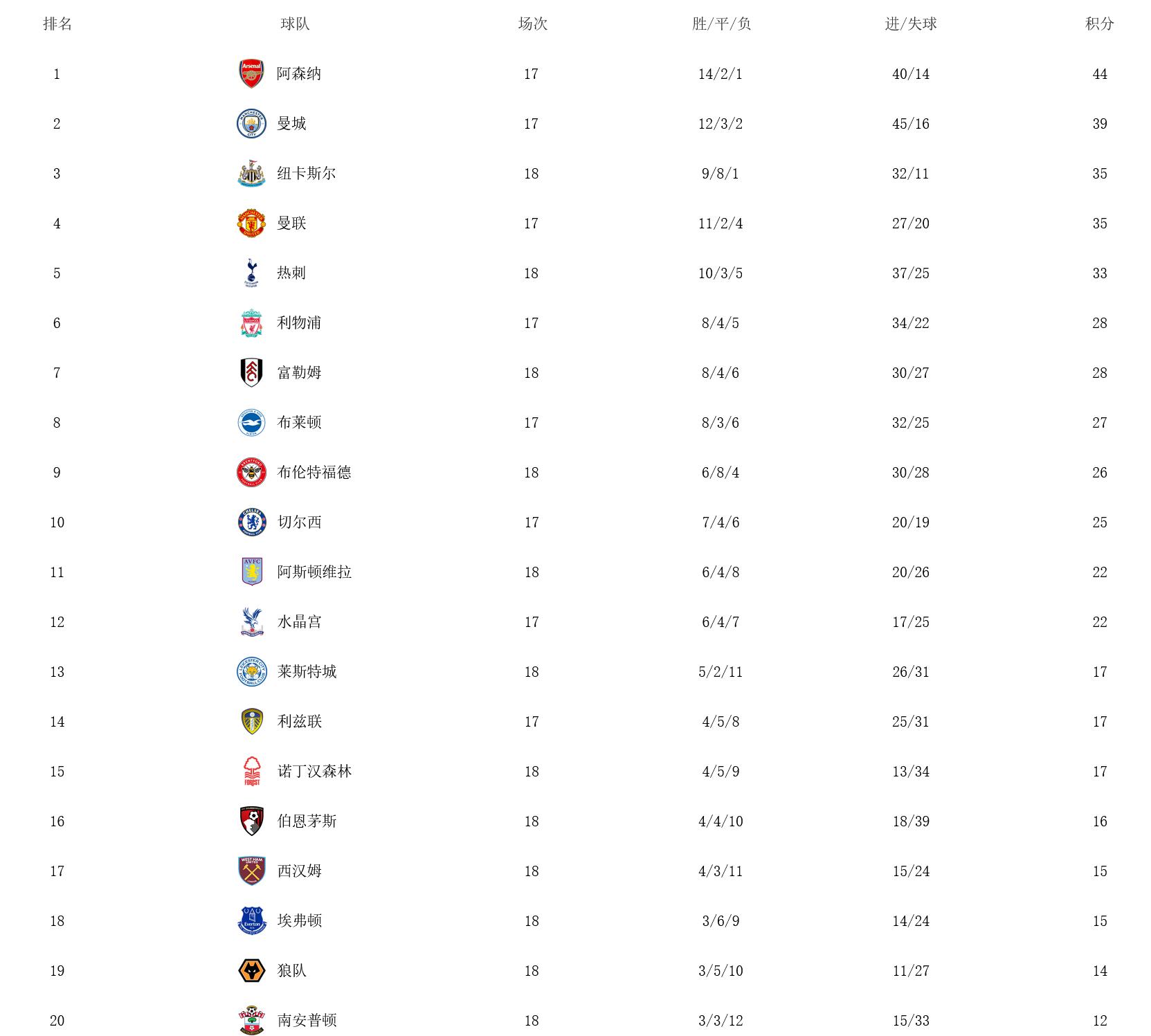
Task: Click the Arsenal club crest icon
Action: coord(251,74)
